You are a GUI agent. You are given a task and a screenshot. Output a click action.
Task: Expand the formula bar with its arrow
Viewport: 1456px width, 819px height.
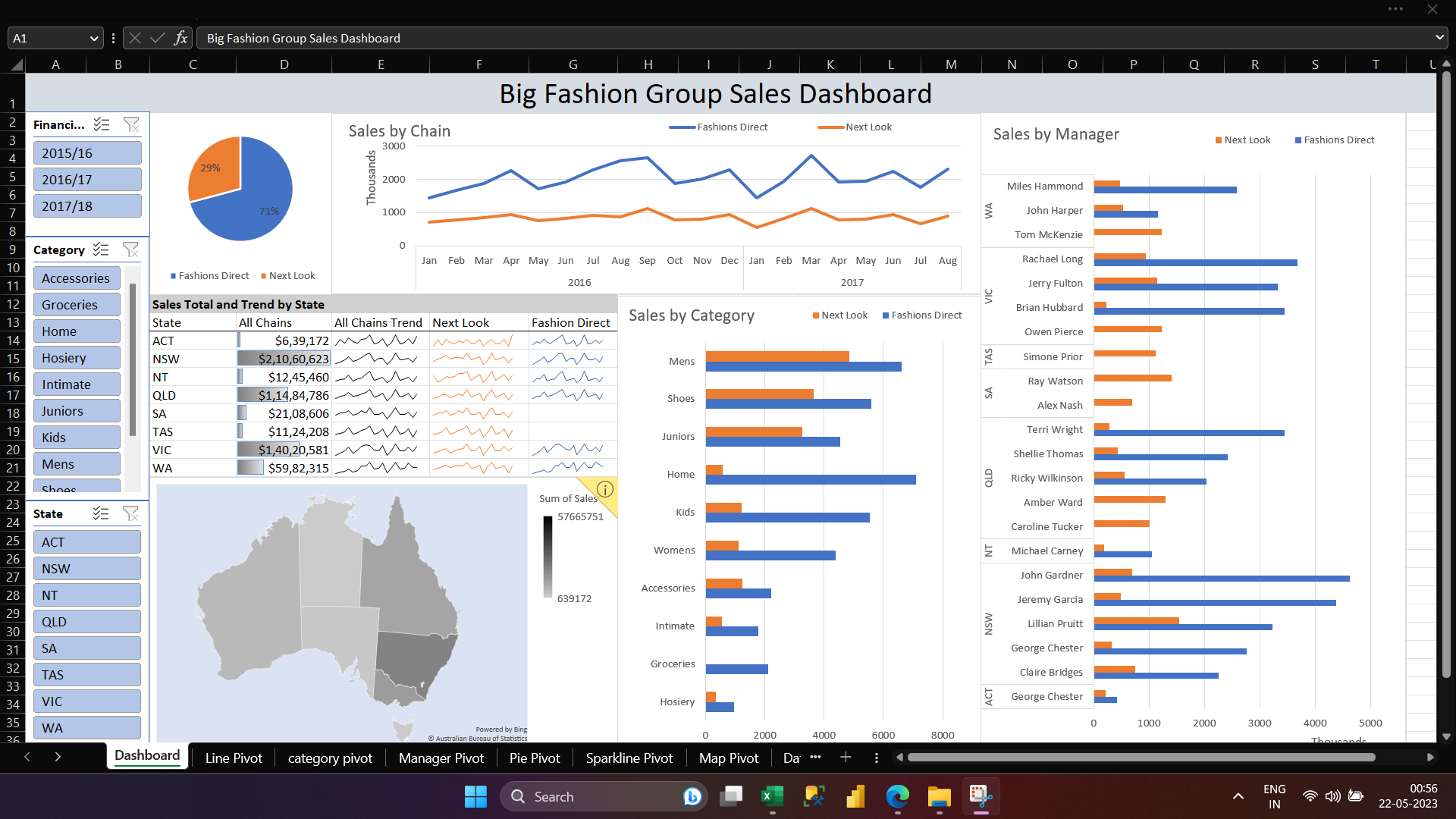coord(1440,37)
